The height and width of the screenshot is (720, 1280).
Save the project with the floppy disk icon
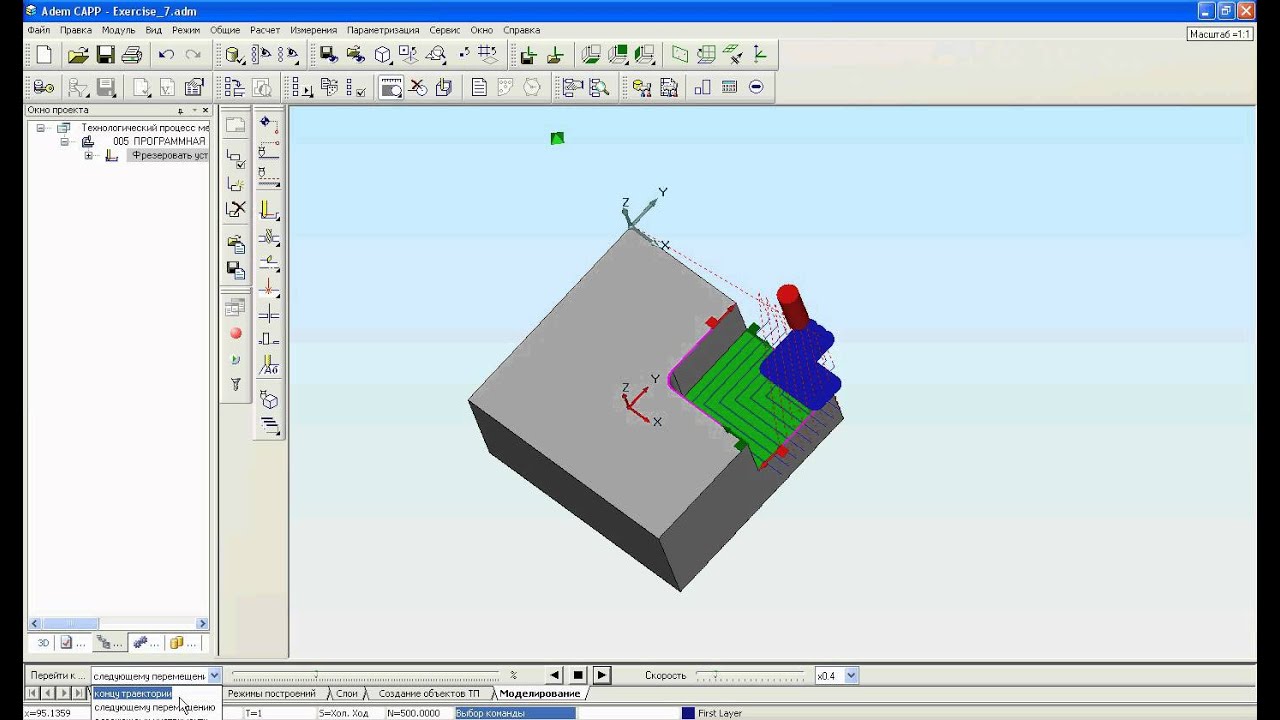pos(105,55)
